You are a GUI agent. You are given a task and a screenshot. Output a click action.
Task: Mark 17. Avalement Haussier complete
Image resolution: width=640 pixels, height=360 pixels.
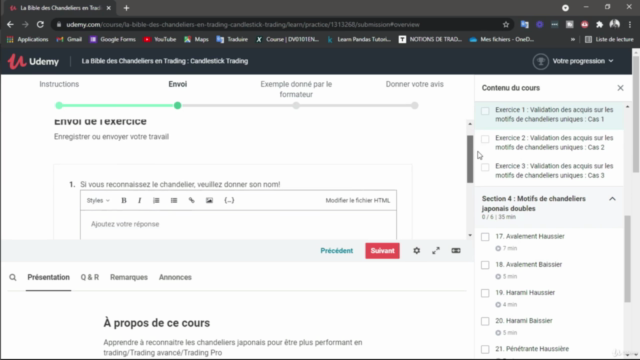click(485, 237)
